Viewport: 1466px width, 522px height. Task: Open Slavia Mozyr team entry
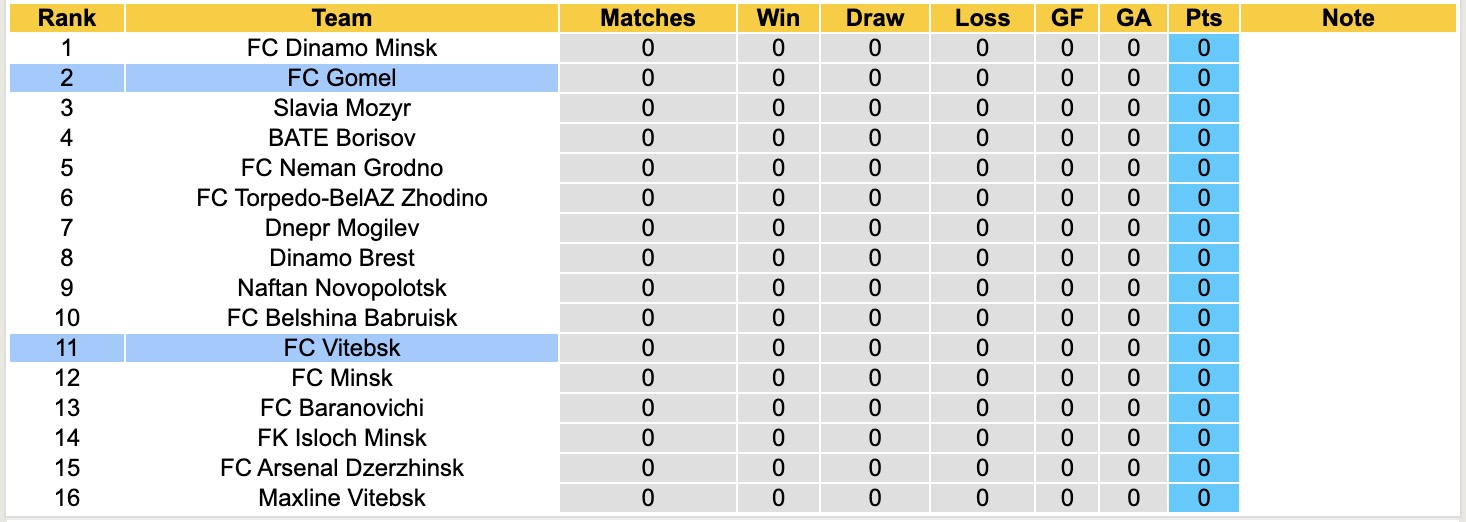[x=342, y=108]
